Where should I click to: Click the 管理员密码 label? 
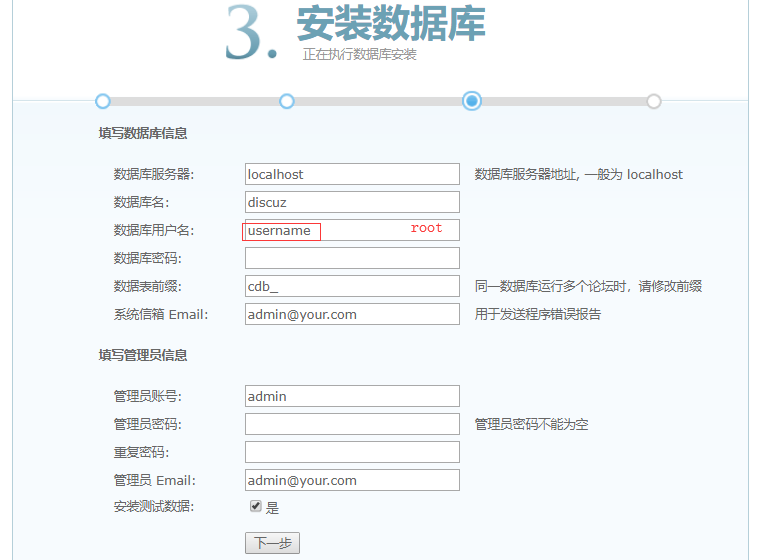click(147, 424)
